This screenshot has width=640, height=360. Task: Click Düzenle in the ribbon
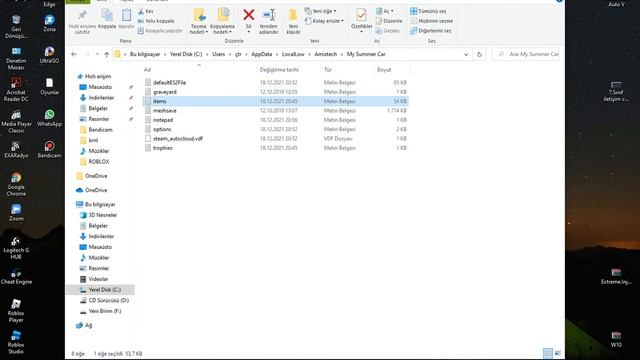(x=389, y=21)
